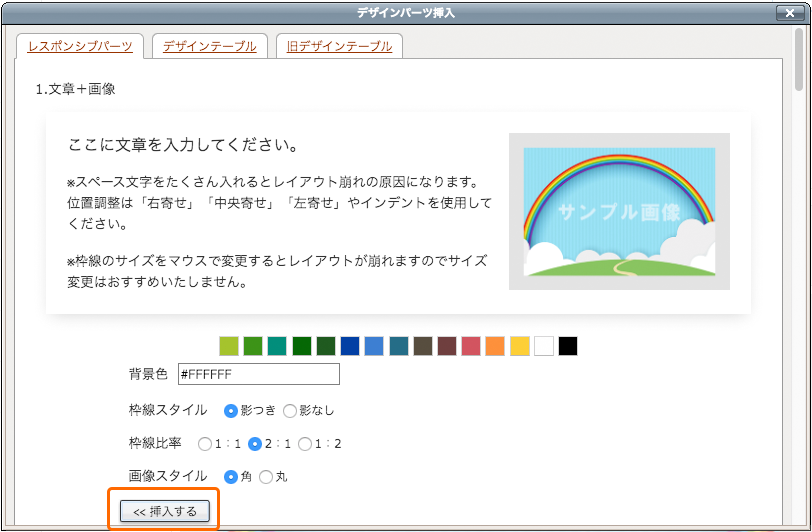Pick the light blue color swatch
The height and width of the screenshot is (532, 812).
pos(374,346)
